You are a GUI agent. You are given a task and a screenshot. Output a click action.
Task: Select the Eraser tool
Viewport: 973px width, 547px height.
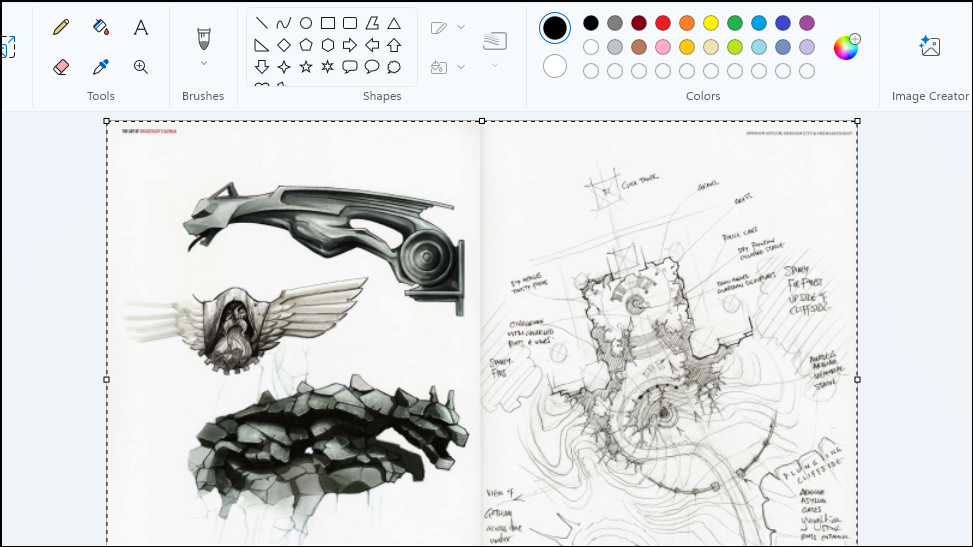(x=61, y=67)
